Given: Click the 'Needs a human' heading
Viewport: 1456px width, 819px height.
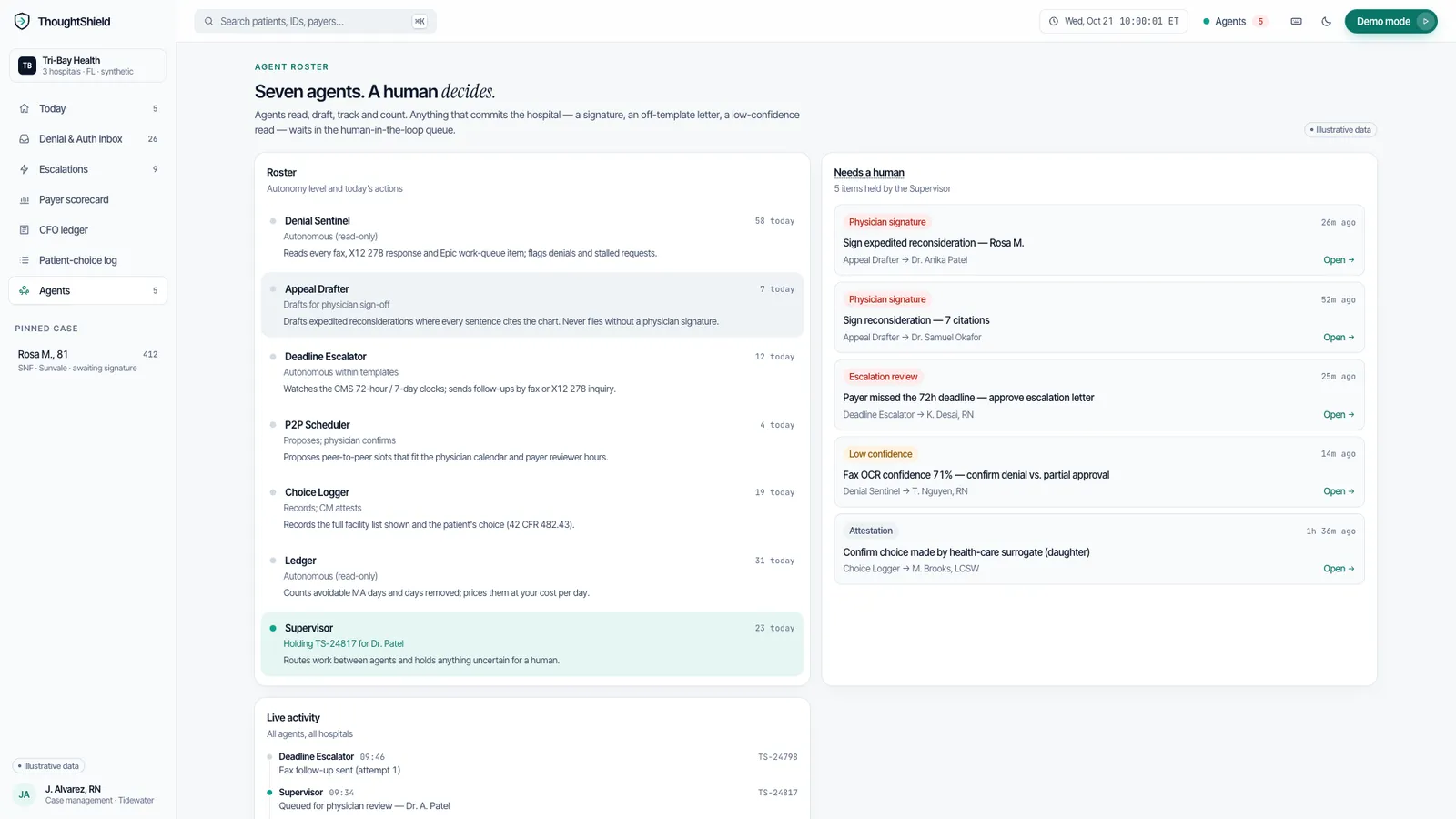Looking at the screenshot, I should coord(869,173).
